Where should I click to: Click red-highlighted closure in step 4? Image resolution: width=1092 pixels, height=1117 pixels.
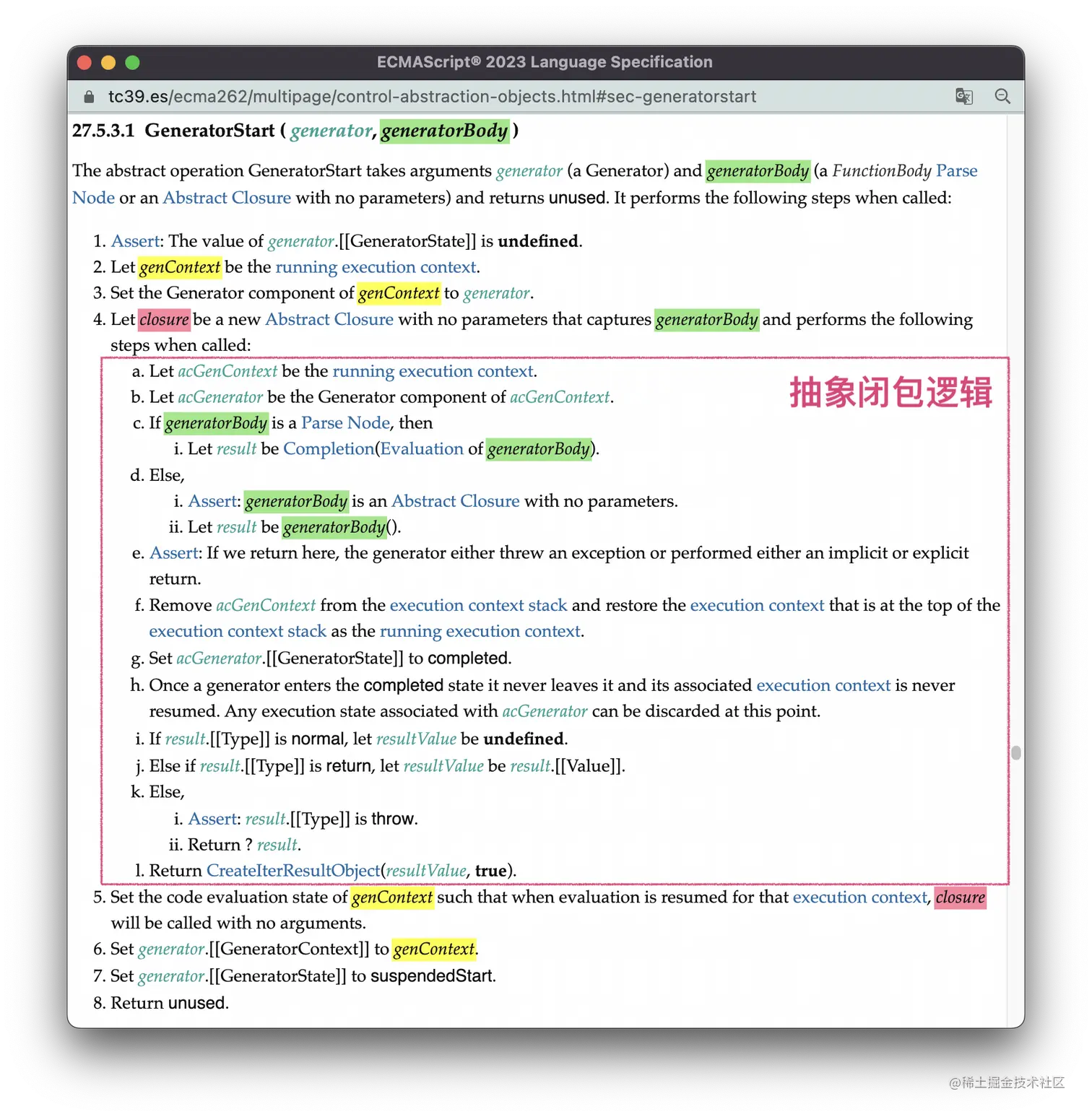[164, 319]
